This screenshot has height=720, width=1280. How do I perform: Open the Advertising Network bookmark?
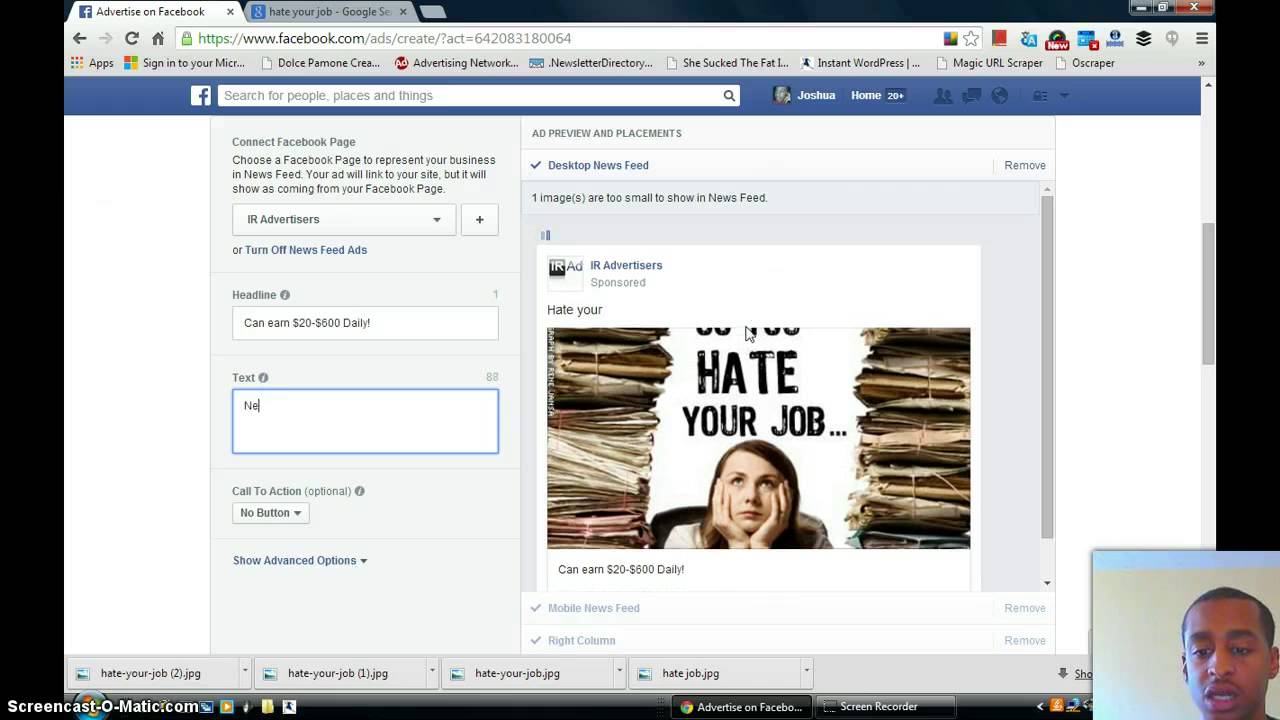coord(456,62)
